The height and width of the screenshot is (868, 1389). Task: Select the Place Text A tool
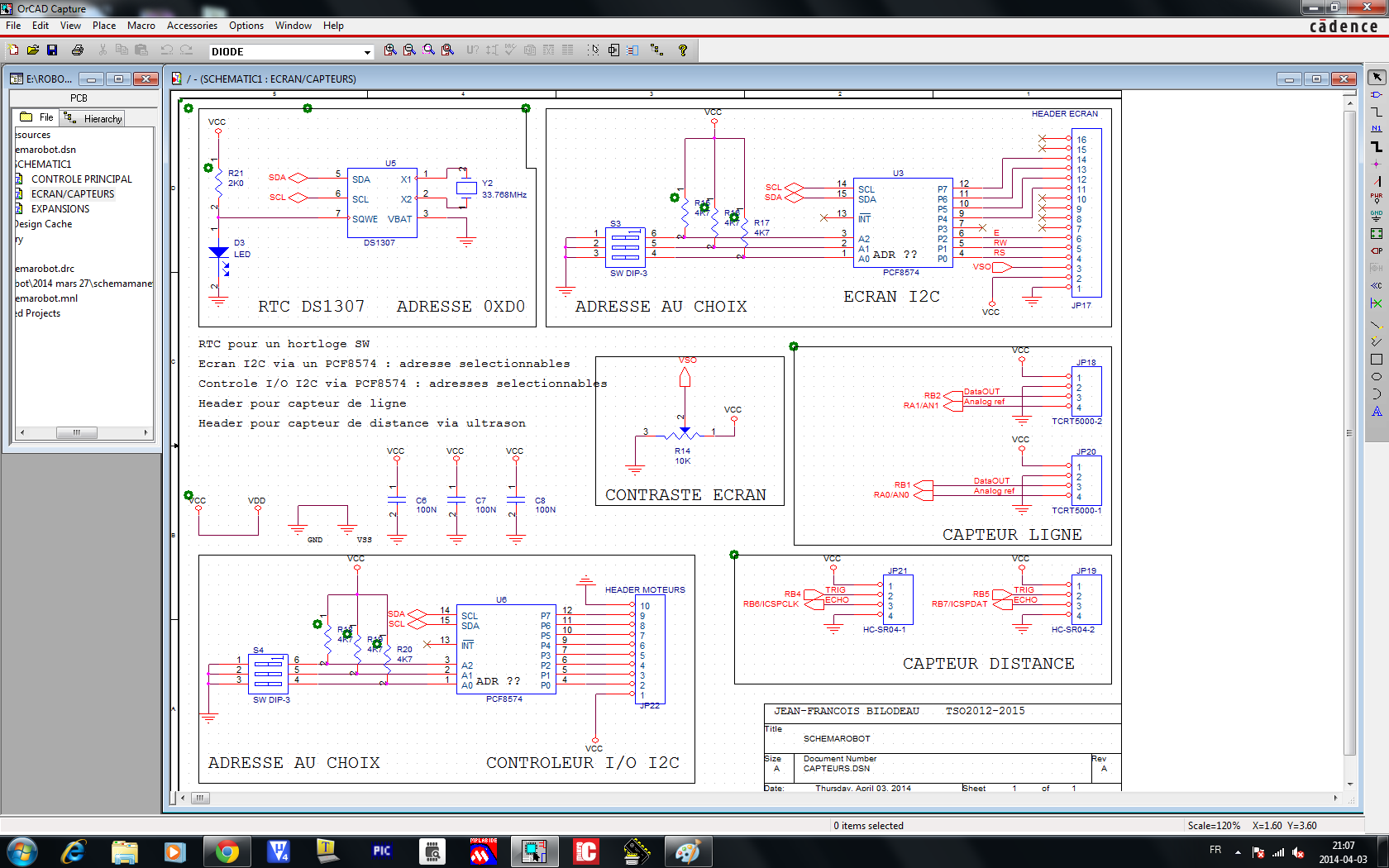point(1377,411)
